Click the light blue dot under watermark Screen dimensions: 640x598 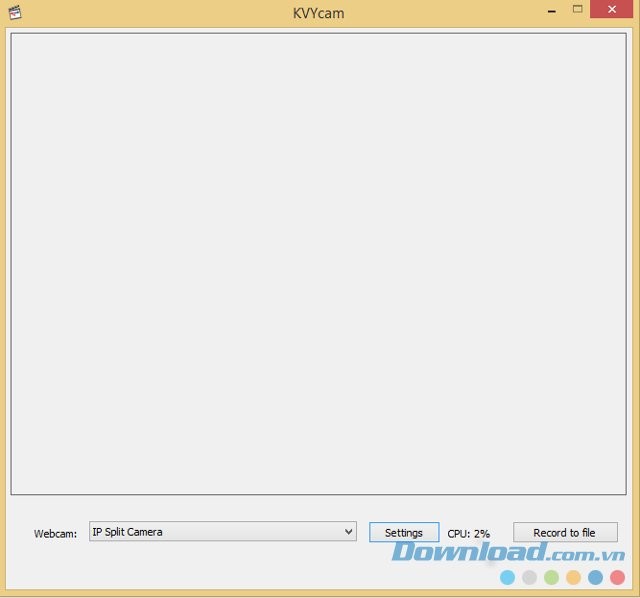tap(508, 577)
